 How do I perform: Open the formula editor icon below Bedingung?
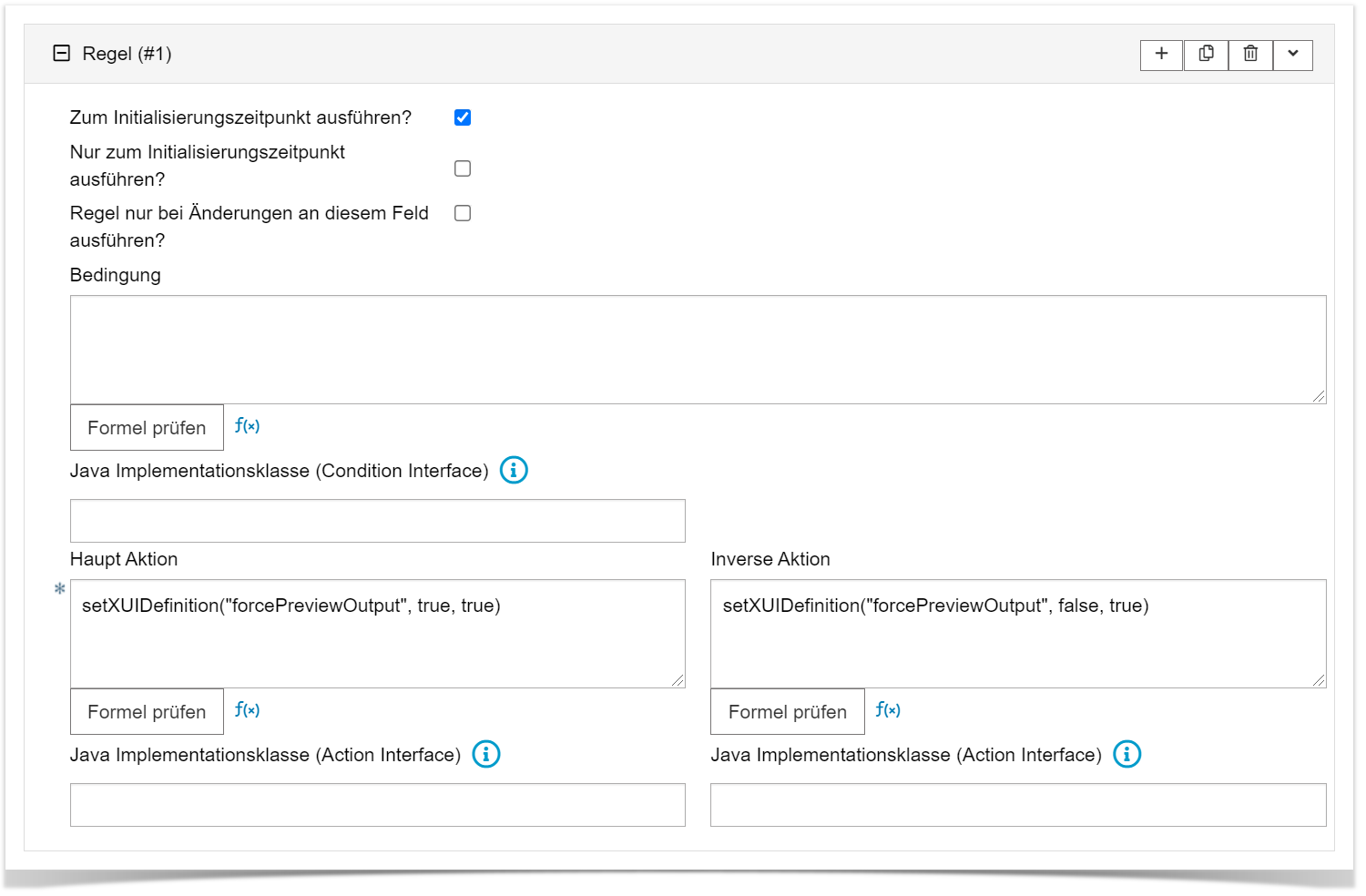coord(247,426)
